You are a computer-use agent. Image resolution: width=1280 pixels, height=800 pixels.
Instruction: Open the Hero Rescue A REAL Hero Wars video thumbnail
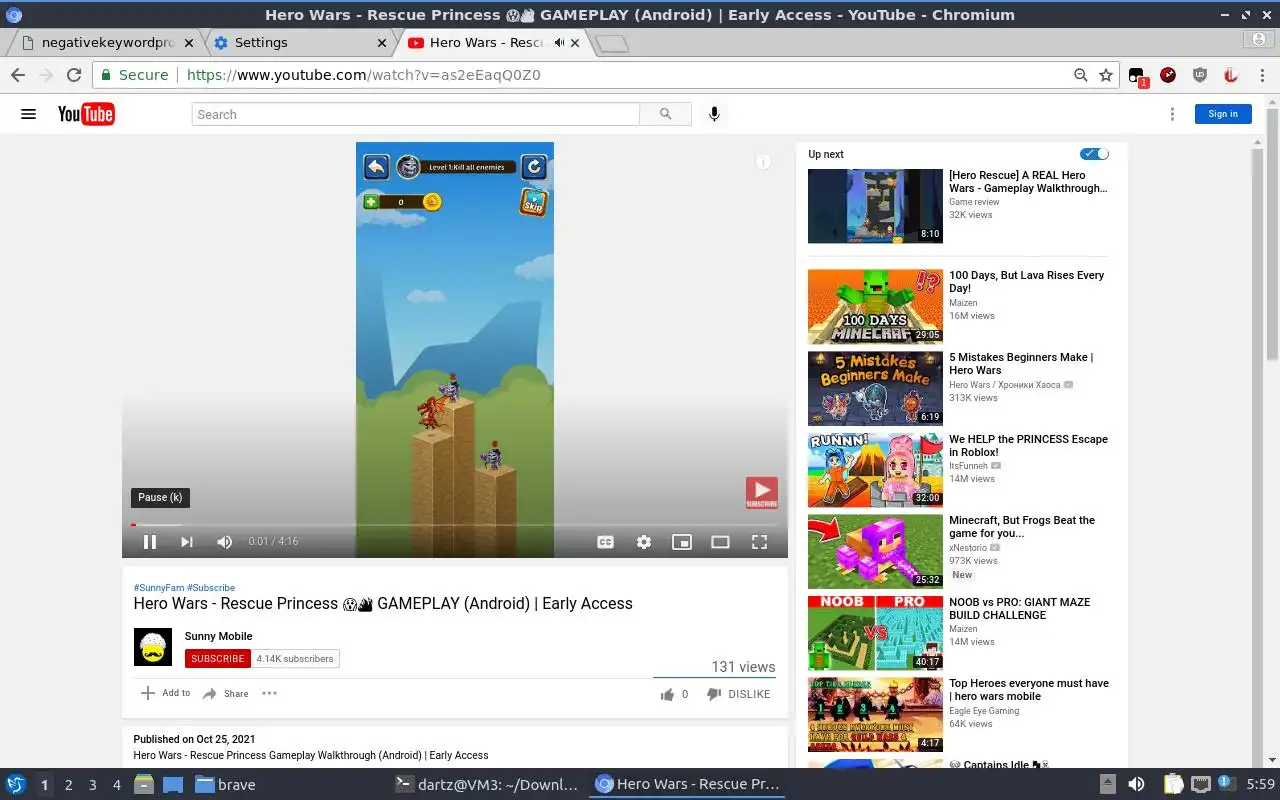tap(875, 206)
